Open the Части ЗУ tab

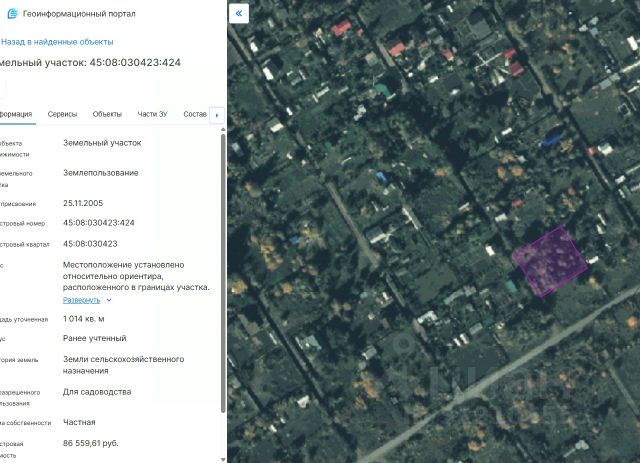coord(152,114)
